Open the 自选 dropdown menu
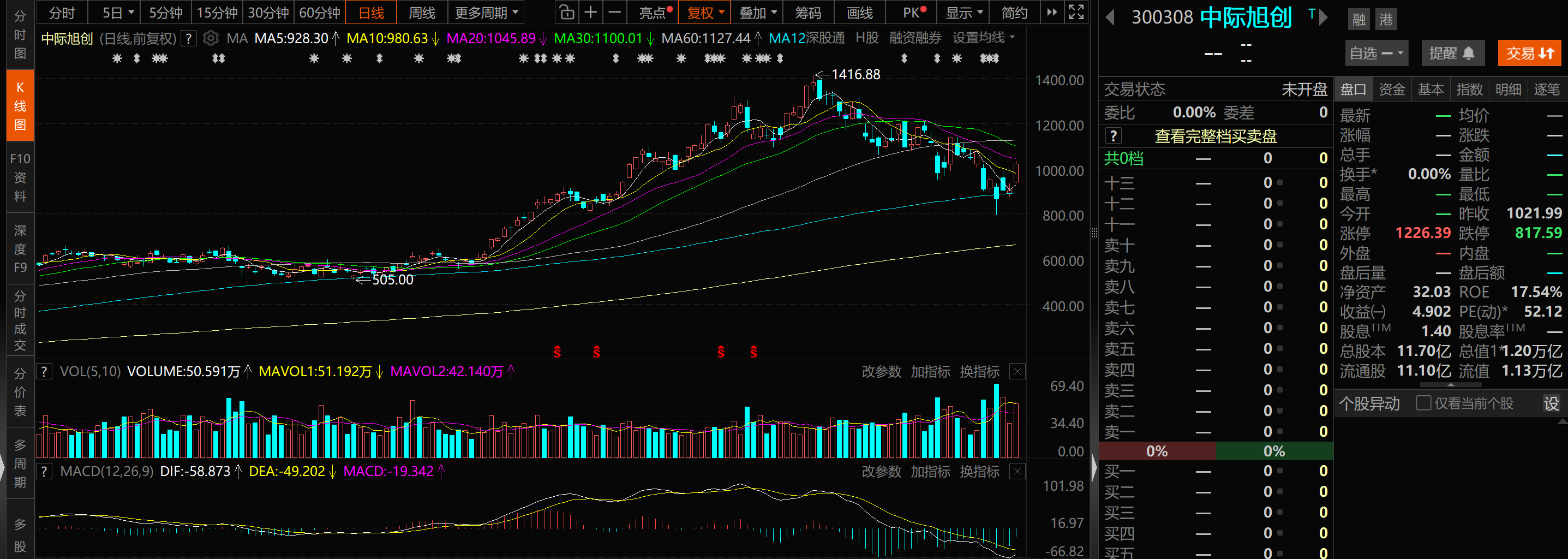Viewport: 1568px width, 559px height. tap(1375, 53)
